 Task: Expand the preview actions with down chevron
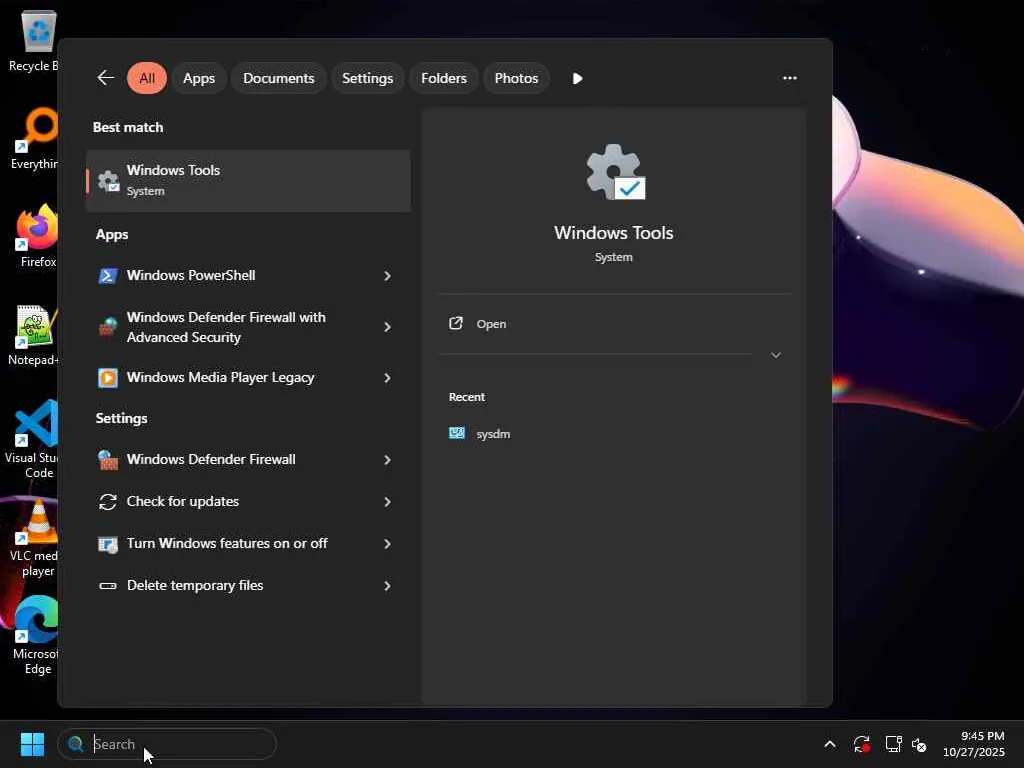coord(776,355)
